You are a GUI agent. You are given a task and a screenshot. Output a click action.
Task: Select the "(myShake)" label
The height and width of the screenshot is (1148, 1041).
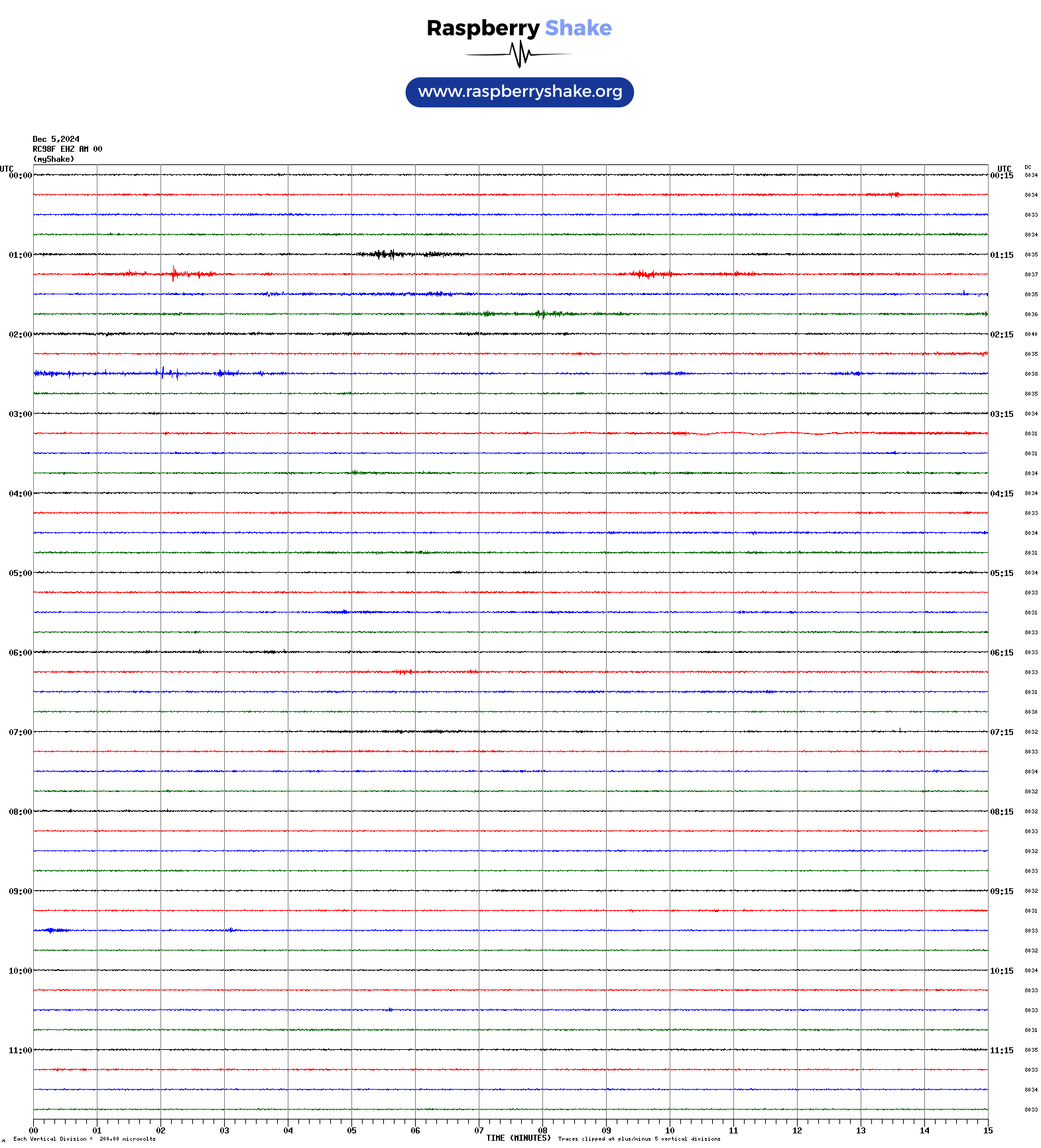coord(53,159)
